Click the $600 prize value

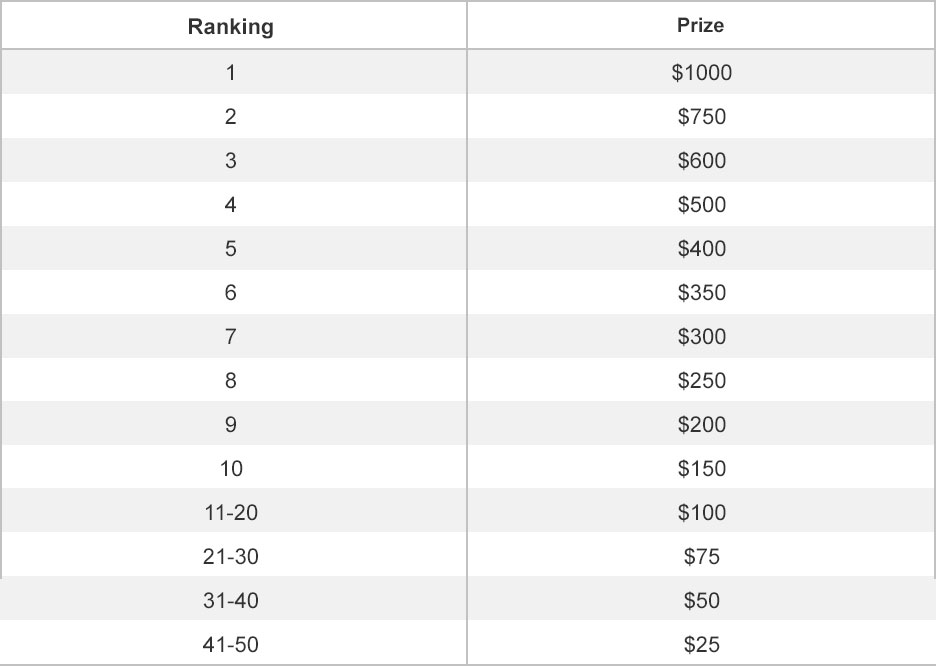701,161
